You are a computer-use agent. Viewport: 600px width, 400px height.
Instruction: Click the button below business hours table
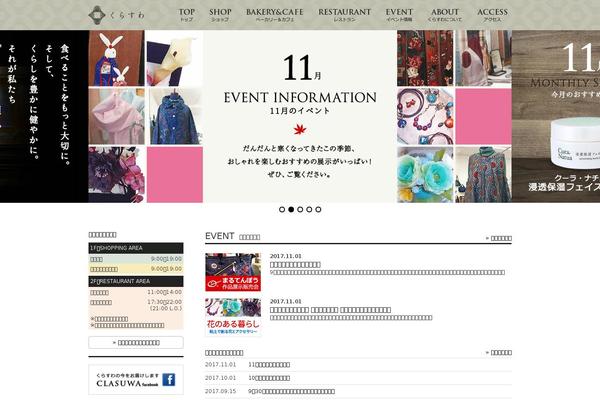(136, 343)
